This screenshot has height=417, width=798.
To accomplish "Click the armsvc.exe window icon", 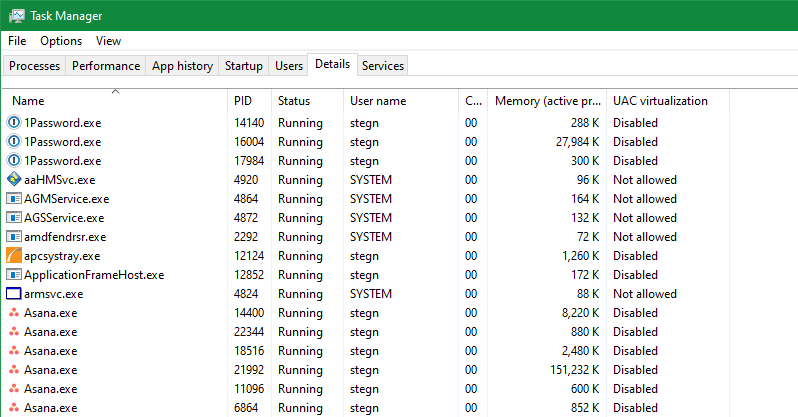I will tap(14, 294).
